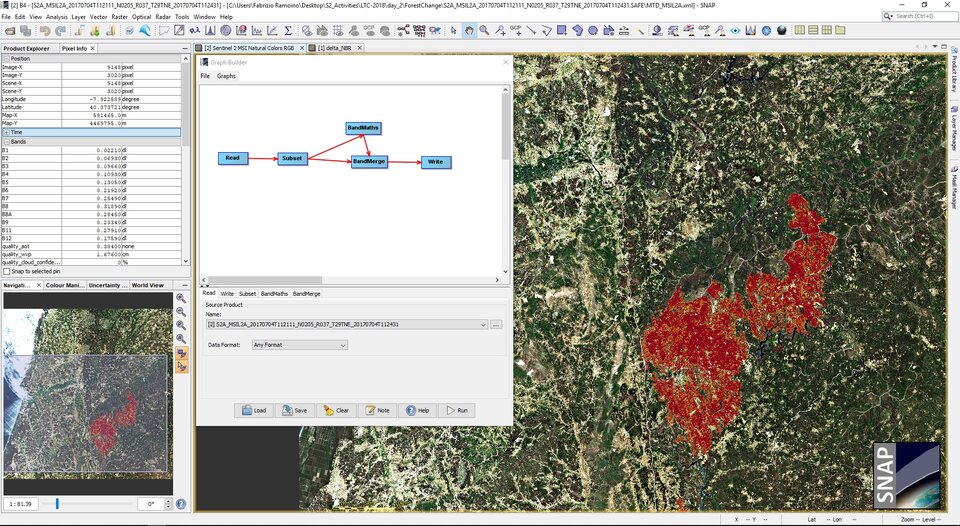
Task: Select the Panning hand tool
Action: tap(469, 30)
